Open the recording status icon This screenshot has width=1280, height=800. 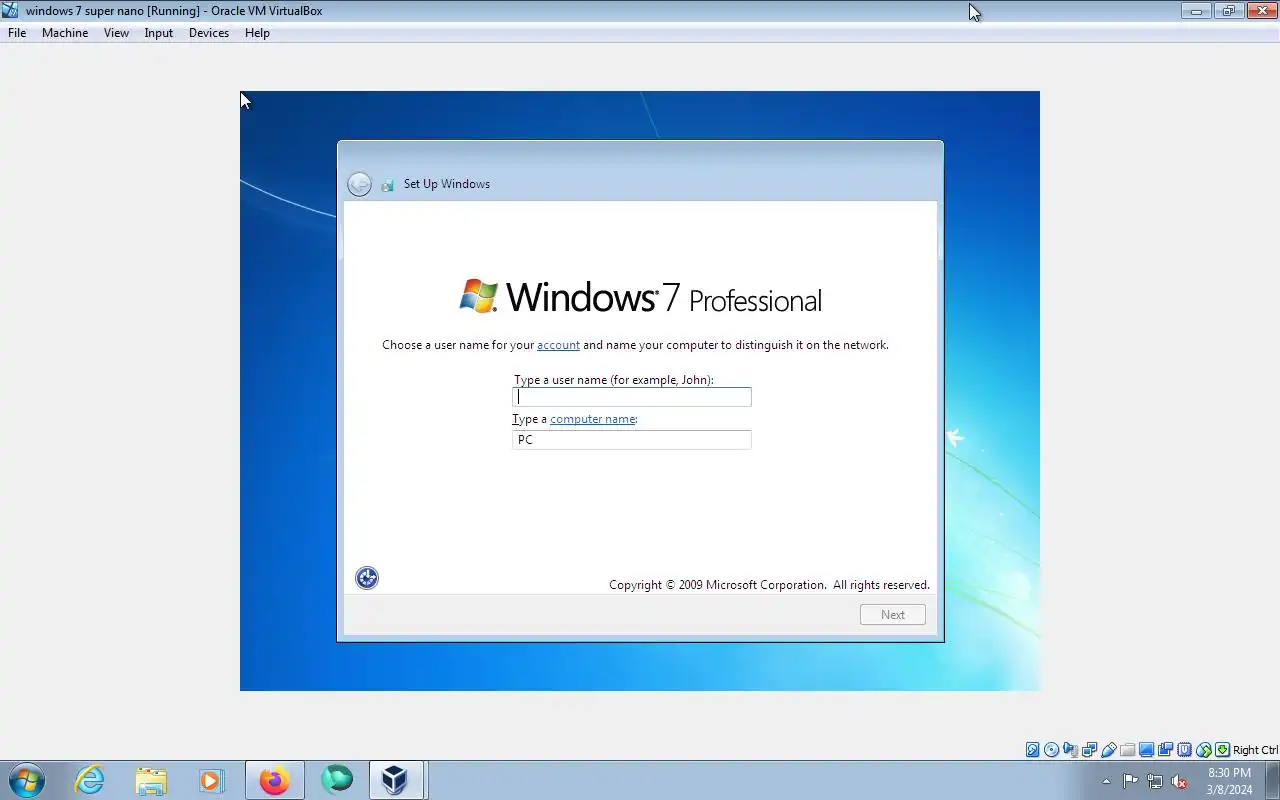(1165, 750)
